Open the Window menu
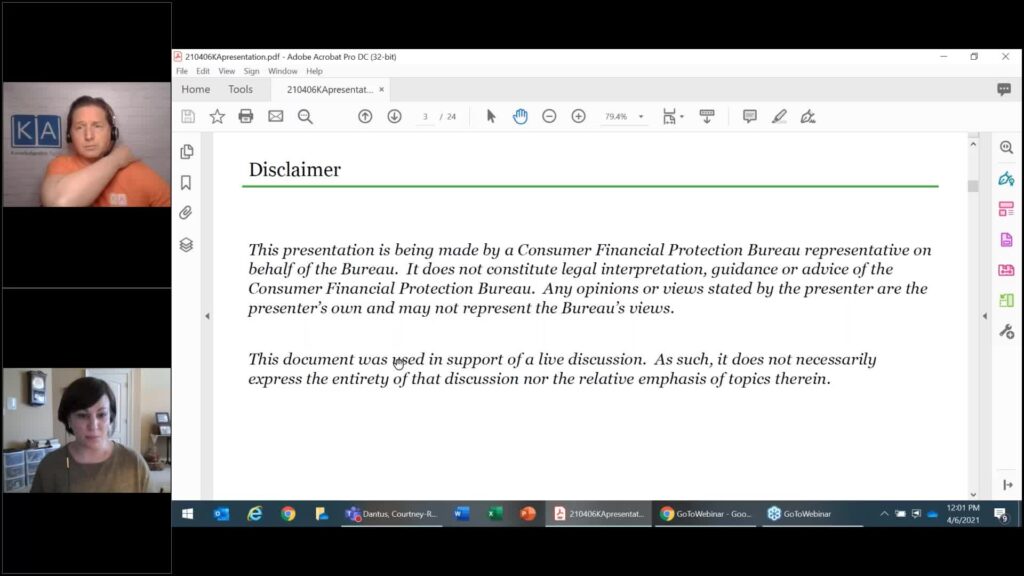1024x576 pixels. click(x=282, y=71)
